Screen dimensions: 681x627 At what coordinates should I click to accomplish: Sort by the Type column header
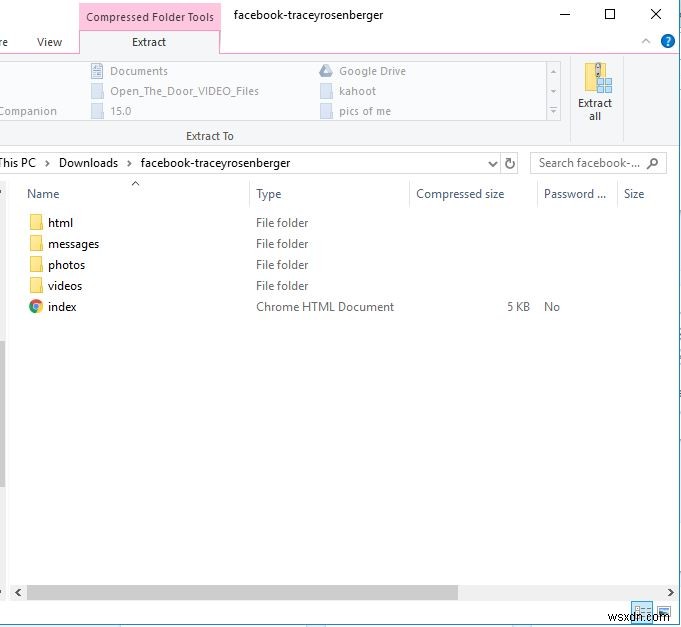268,194
